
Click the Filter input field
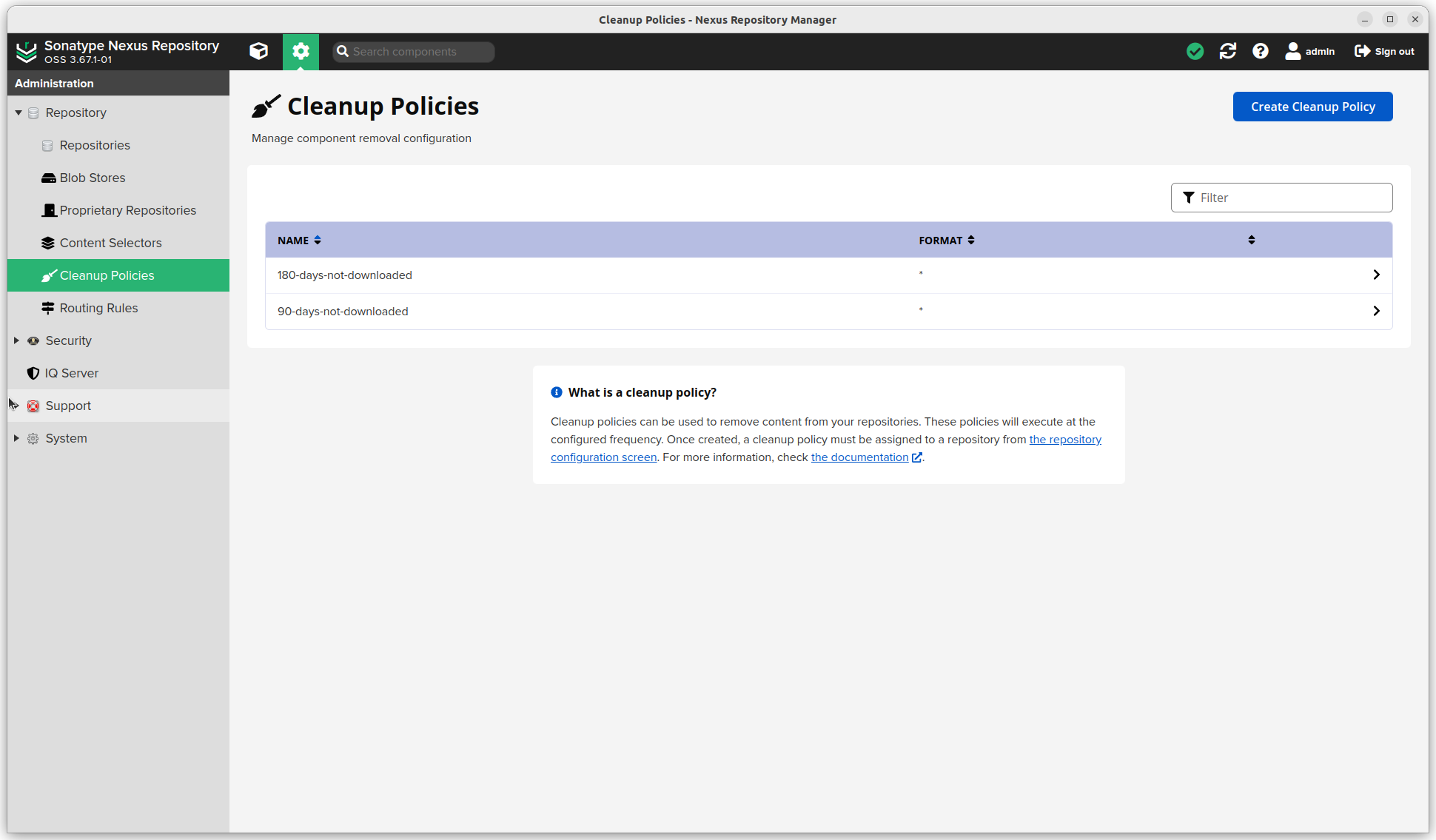pyautogui.click(x=1281, y=198)
